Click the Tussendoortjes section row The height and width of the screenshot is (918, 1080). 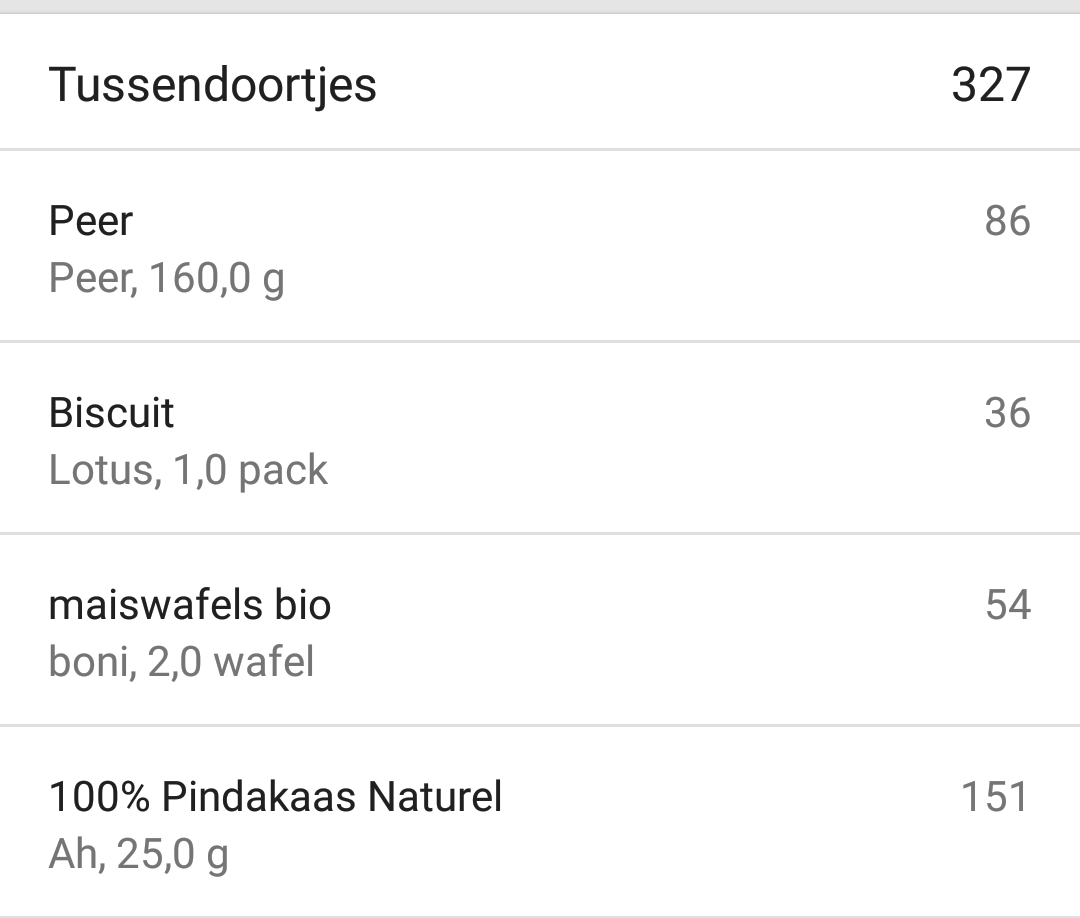(540, 85)
